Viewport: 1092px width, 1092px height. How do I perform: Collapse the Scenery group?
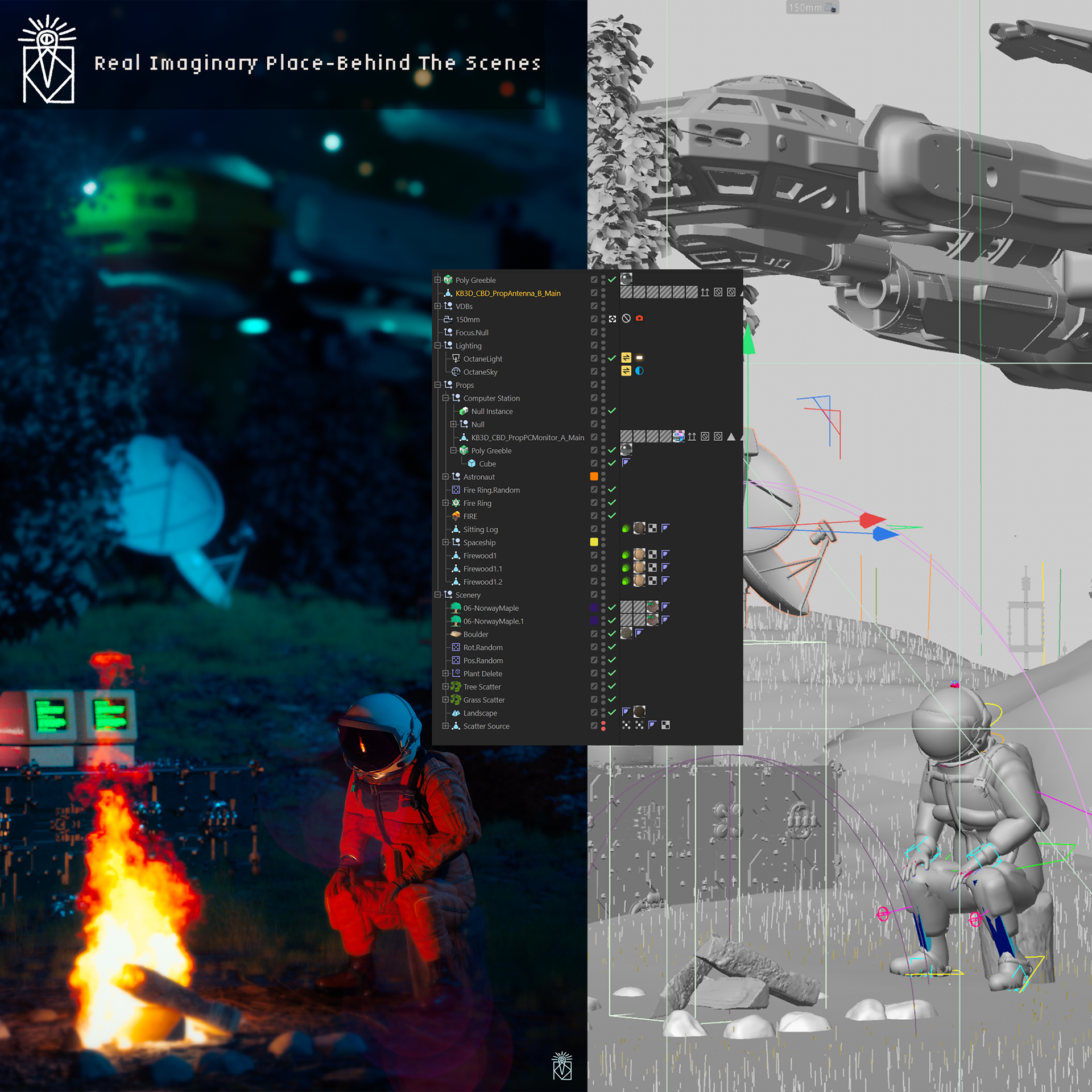tap(437, 594)
